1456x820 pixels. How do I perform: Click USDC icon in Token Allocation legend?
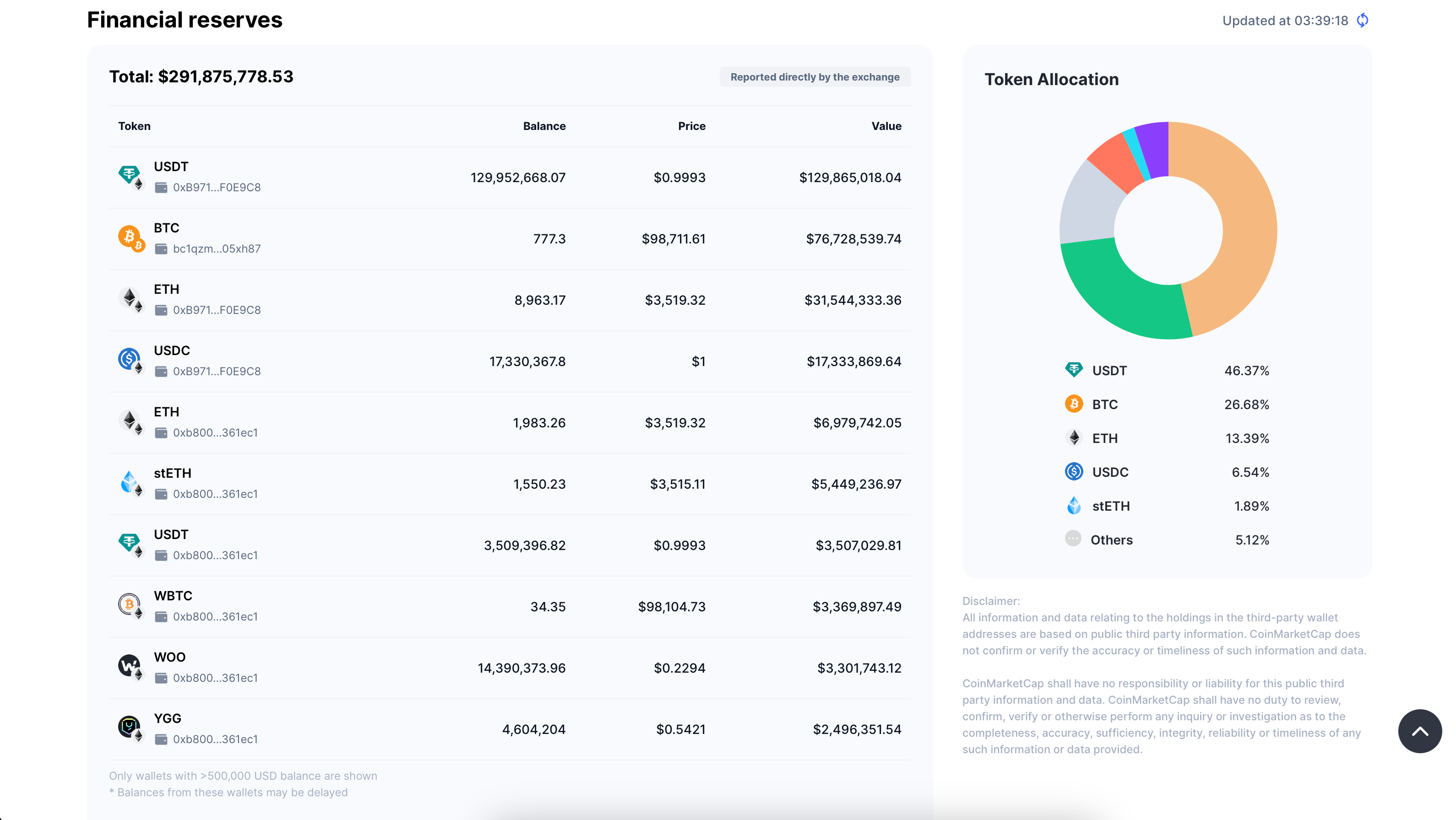coord(1074,471)
